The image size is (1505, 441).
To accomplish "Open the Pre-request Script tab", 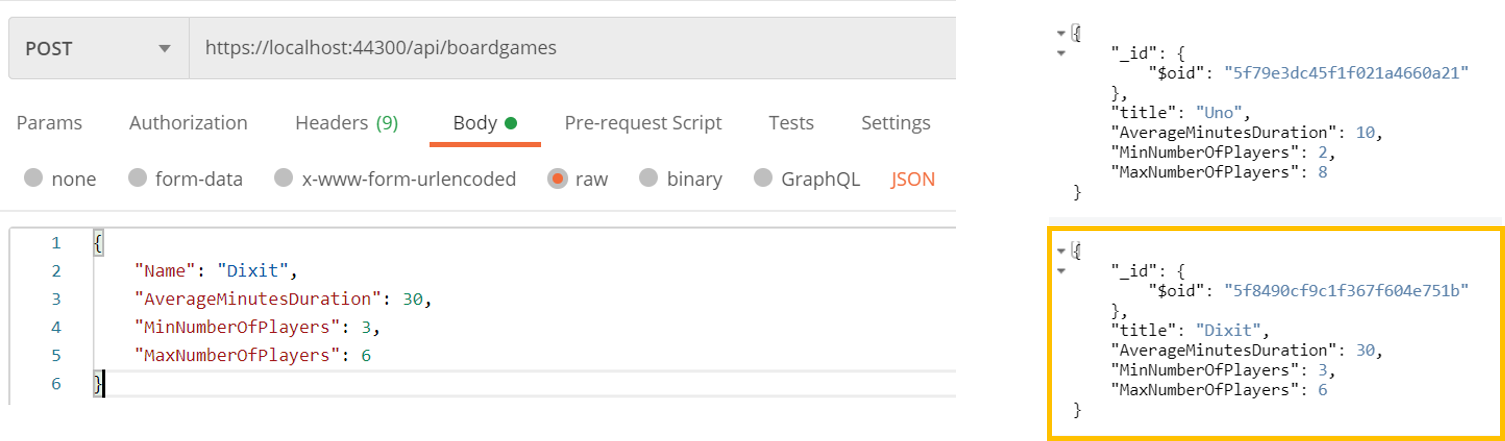I will click(643, 123).
